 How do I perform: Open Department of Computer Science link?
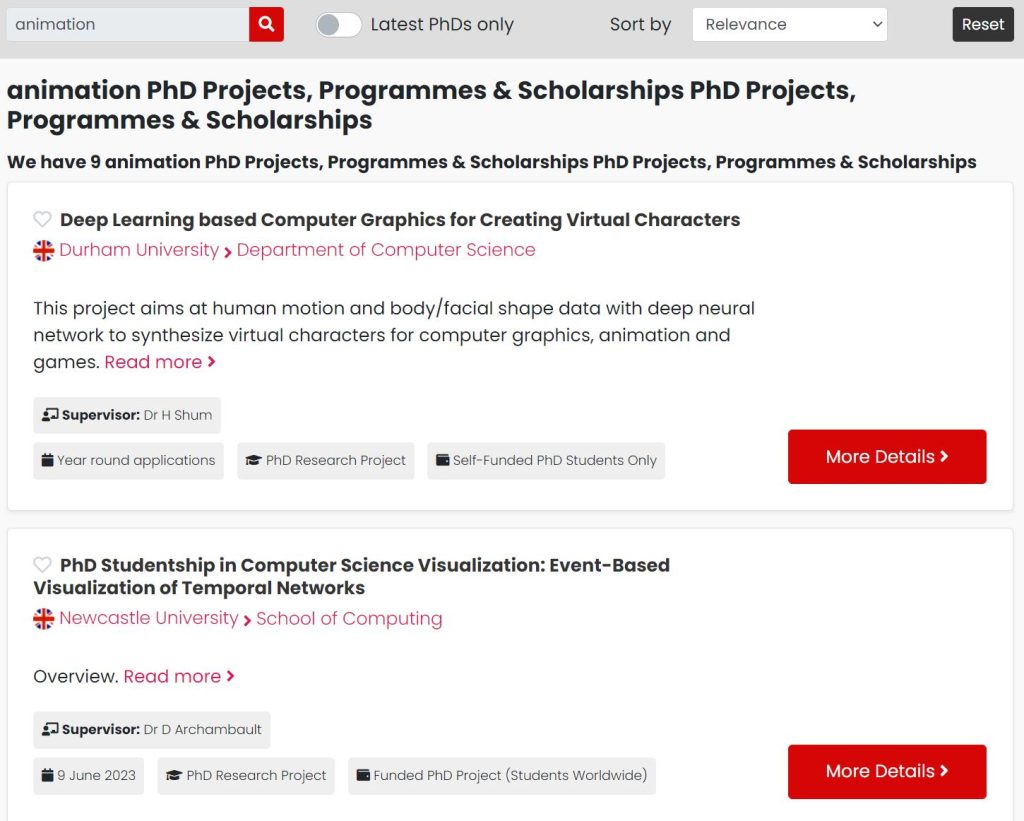coord(386,250)
